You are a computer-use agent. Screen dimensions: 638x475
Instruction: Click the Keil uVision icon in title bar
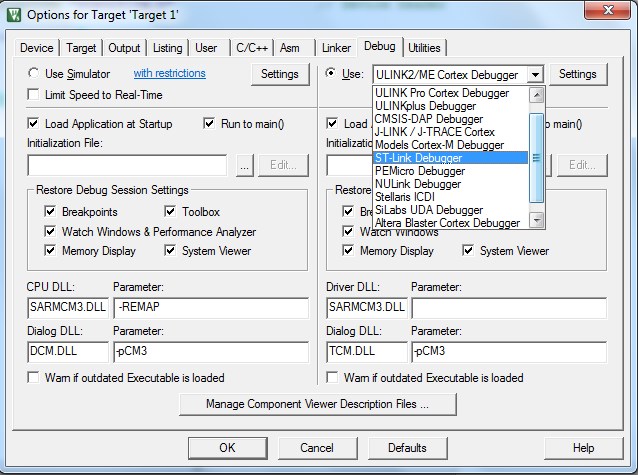pos(14,15)
